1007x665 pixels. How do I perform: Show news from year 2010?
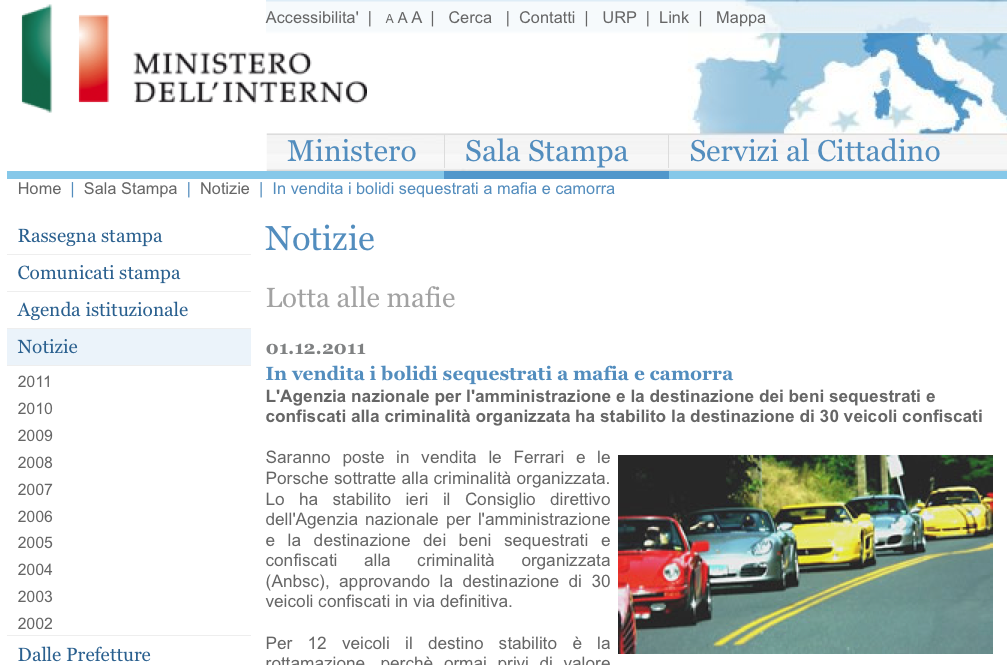(x=35, y=409)
